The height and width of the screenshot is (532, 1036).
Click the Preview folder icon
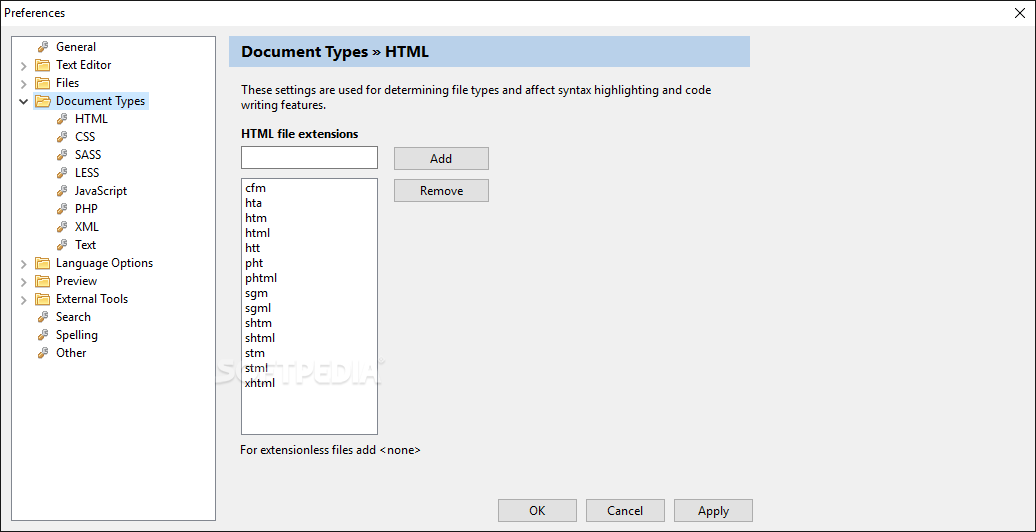coord(43,281)
